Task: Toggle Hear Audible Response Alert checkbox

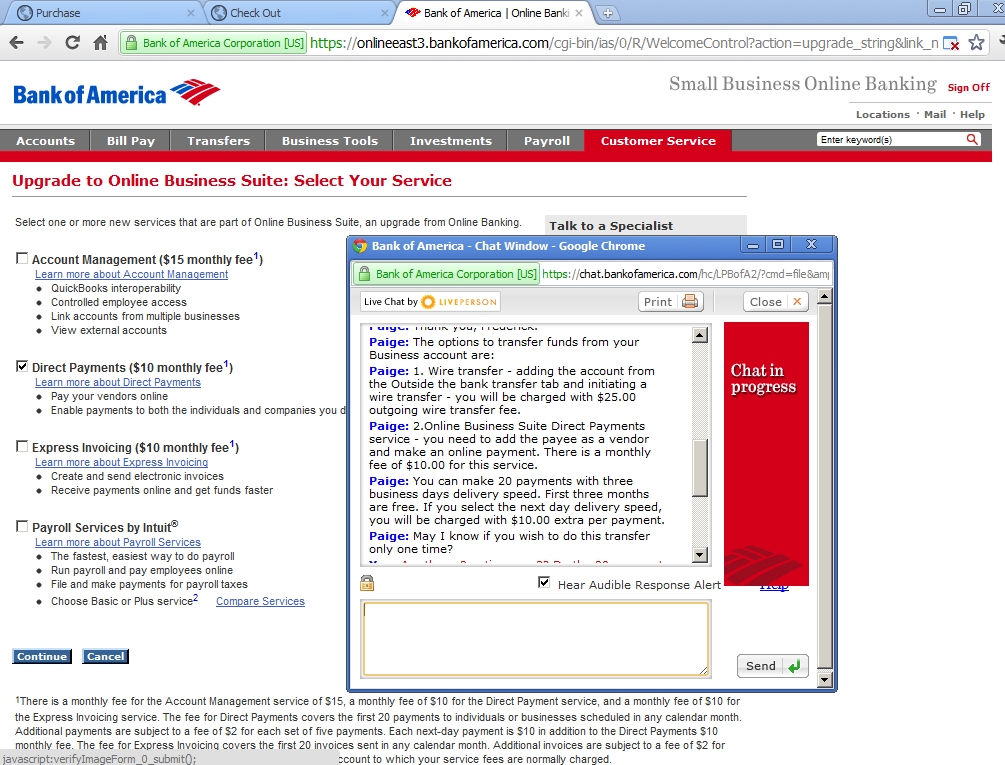Action: point(544,582)
